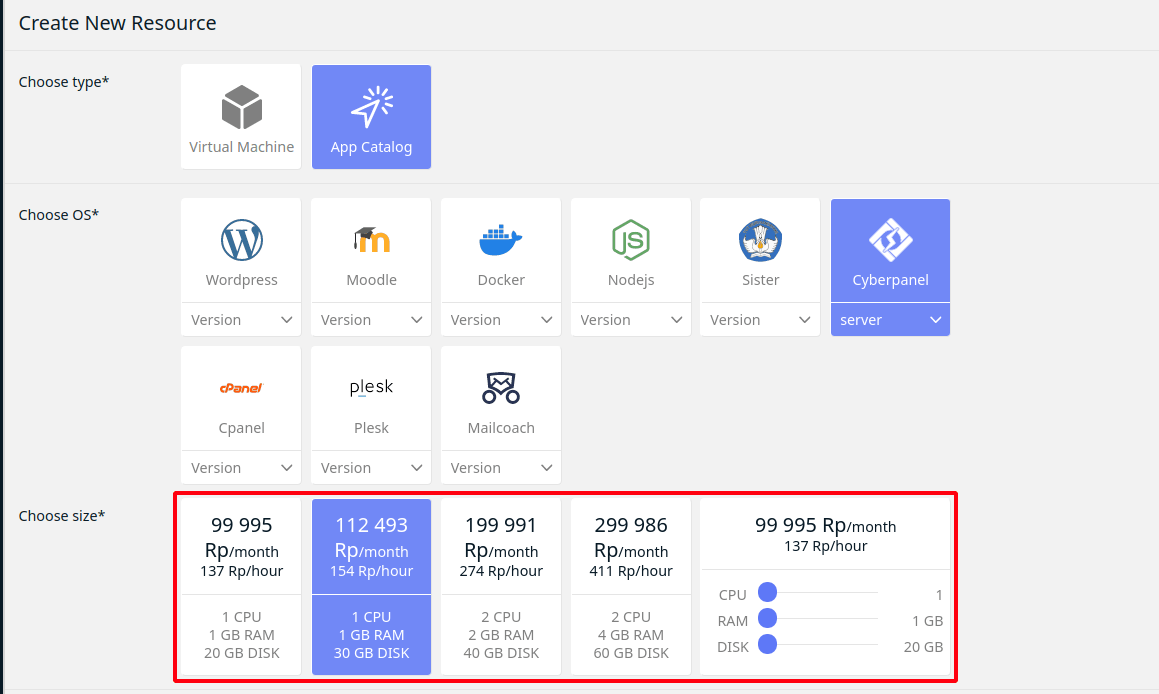Switch to the App Catalog type
This screenshot has width=1159, height=694.
pos(371,116)
